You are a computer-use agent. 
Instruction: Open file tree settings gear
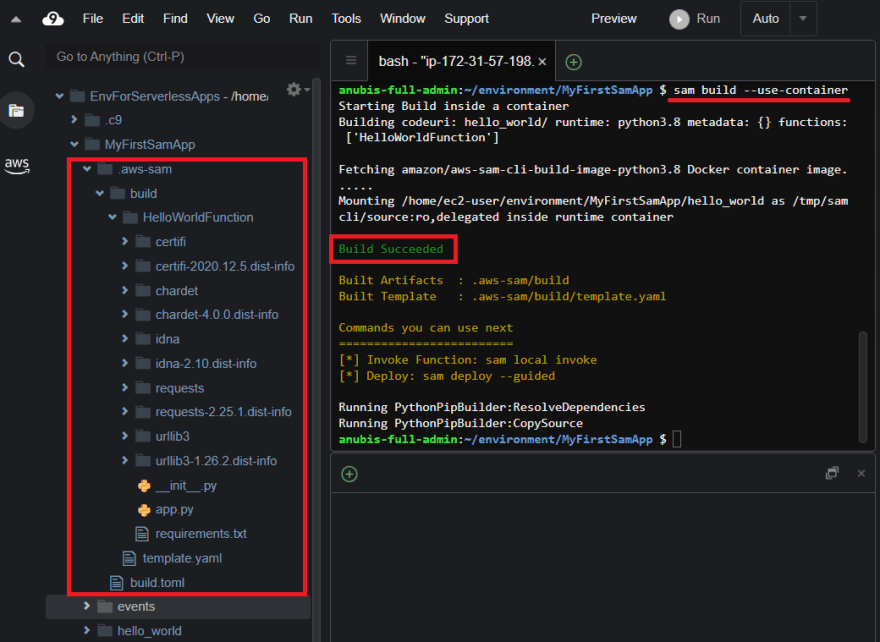click(294, 89)
